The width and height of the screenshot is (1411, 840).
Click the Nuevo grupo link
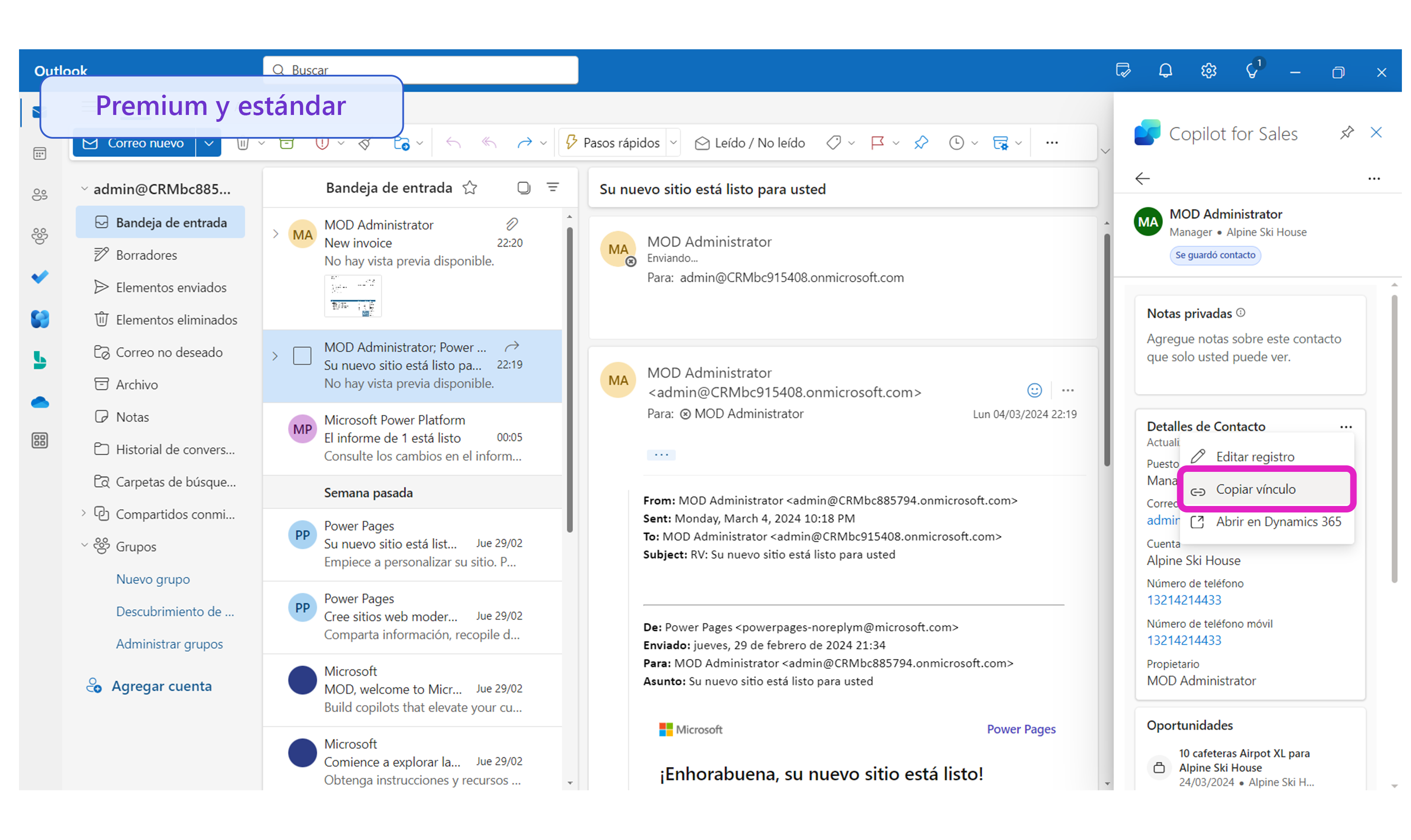point(153,579)
